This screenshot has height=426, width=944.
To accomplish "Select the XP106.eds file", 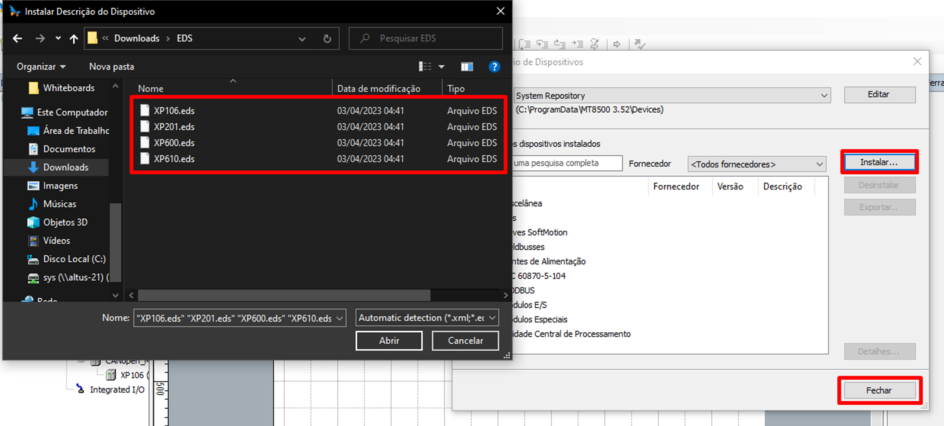I will (174, 111).
